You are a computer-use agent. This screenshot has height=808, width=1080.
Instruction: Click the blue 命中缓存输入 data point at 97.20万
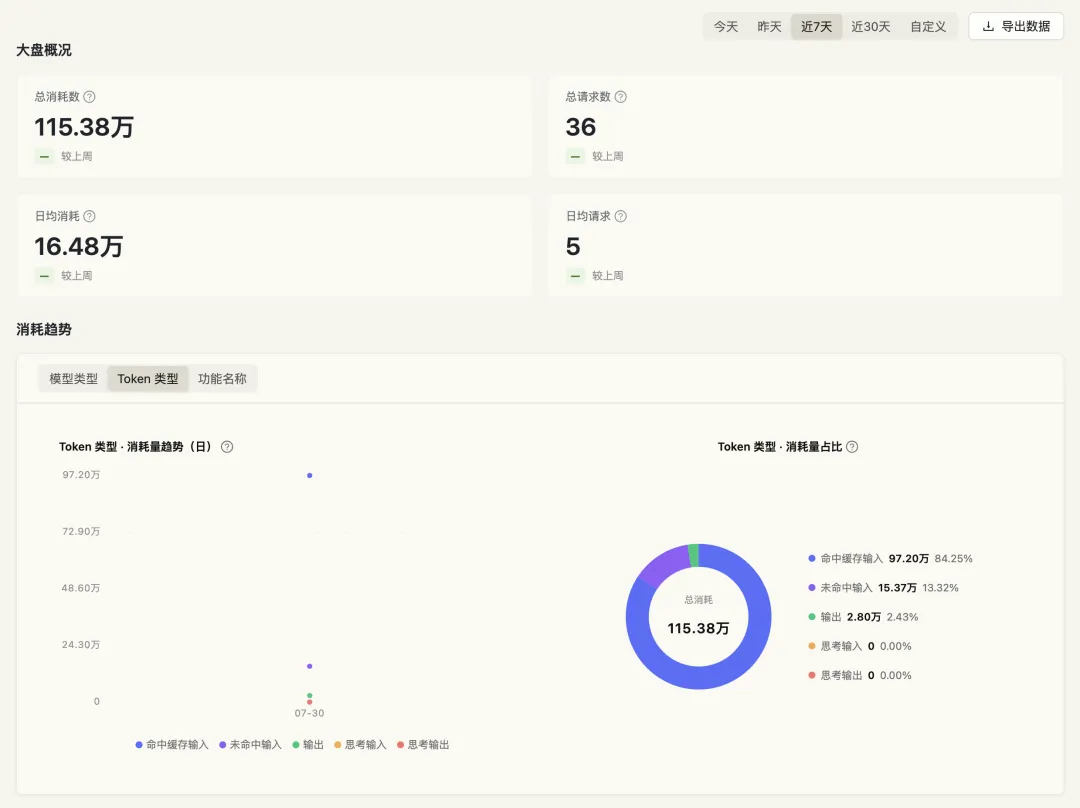[x=310, y=475]
